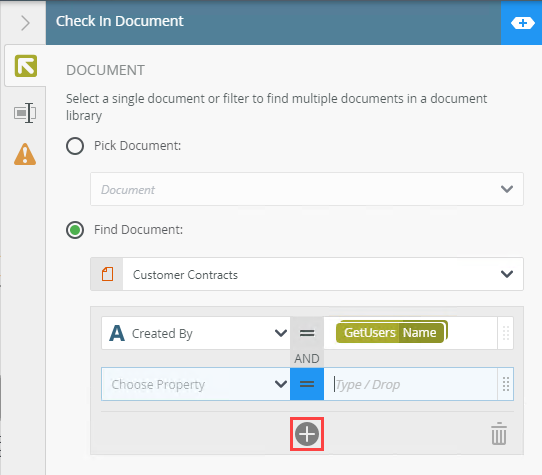Change the equals operator for Created By
This screenshot has height=475, width=542.
point(307,333)
